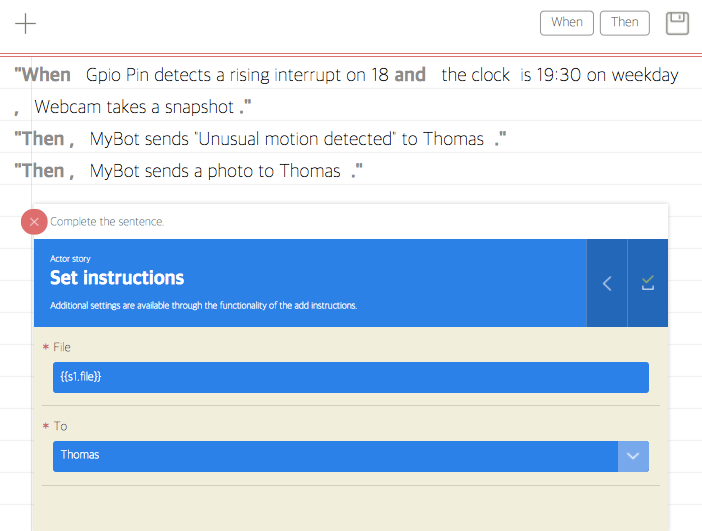Expand the To recipient dropdown arrow

[x=633, y=456]
